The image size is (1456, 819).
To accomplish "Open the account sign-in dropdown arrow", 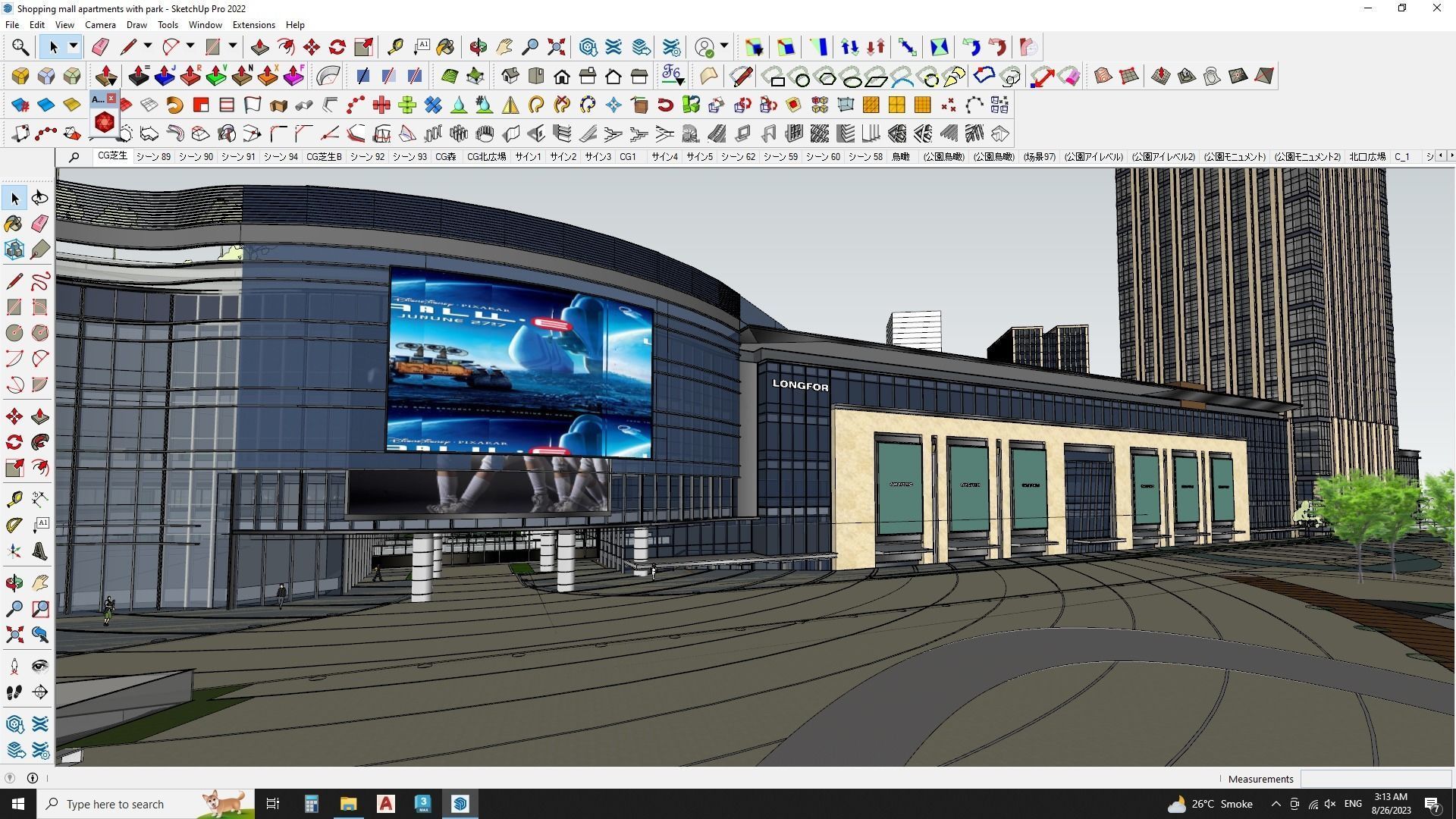I will coord(724,47).
